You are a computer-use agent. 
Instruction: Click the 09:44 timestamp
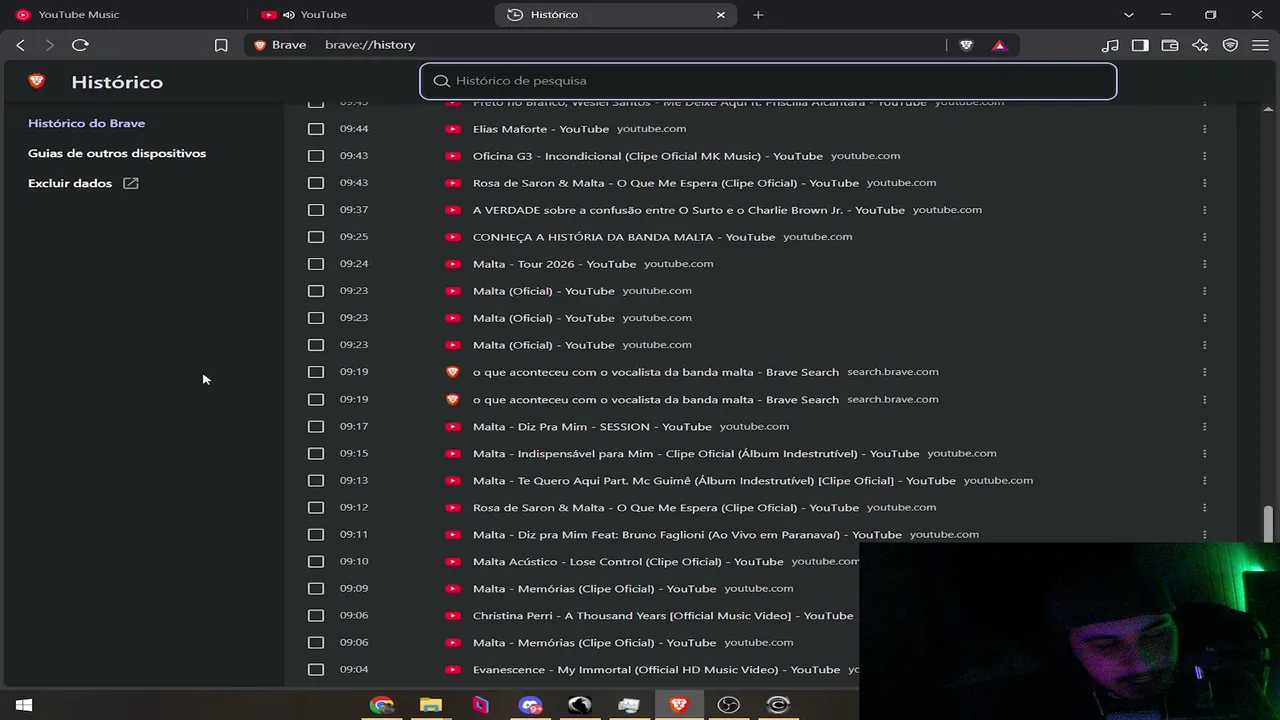click(354, 129)
